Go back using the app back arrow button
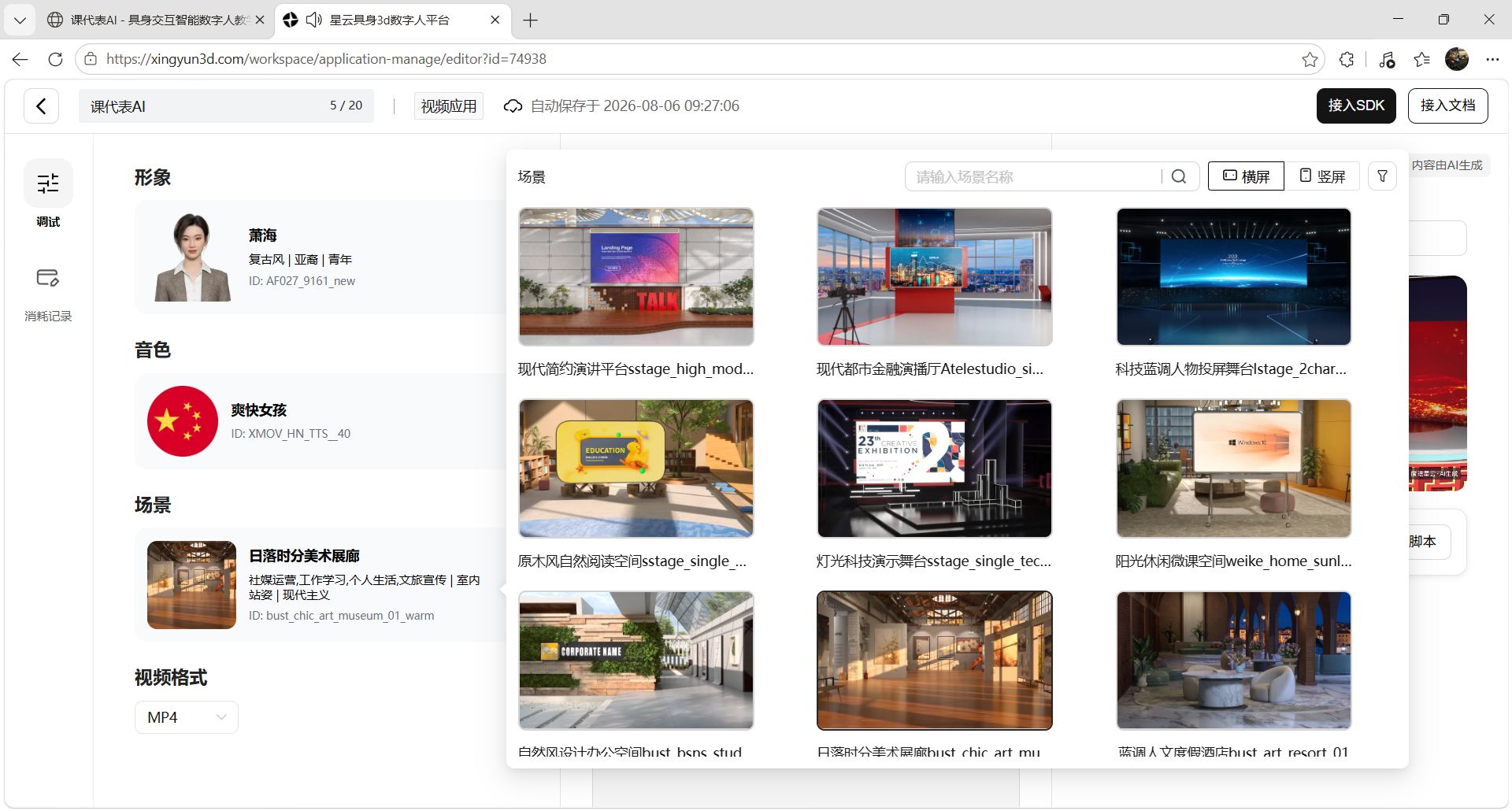This screenshot has height=811, width=1512. tap(42, 106)
